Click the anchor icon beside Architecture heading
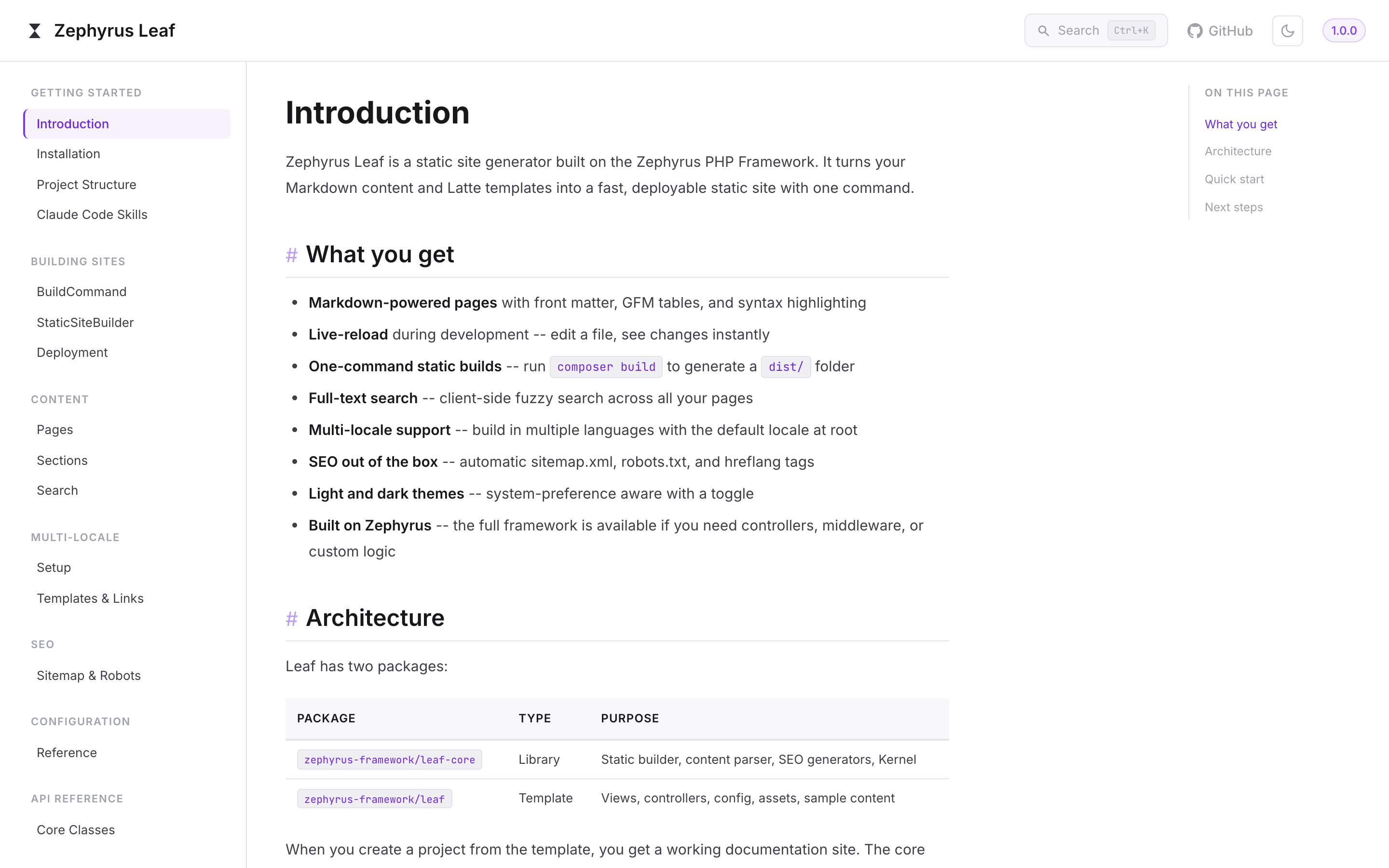 [x=292, y=618]
